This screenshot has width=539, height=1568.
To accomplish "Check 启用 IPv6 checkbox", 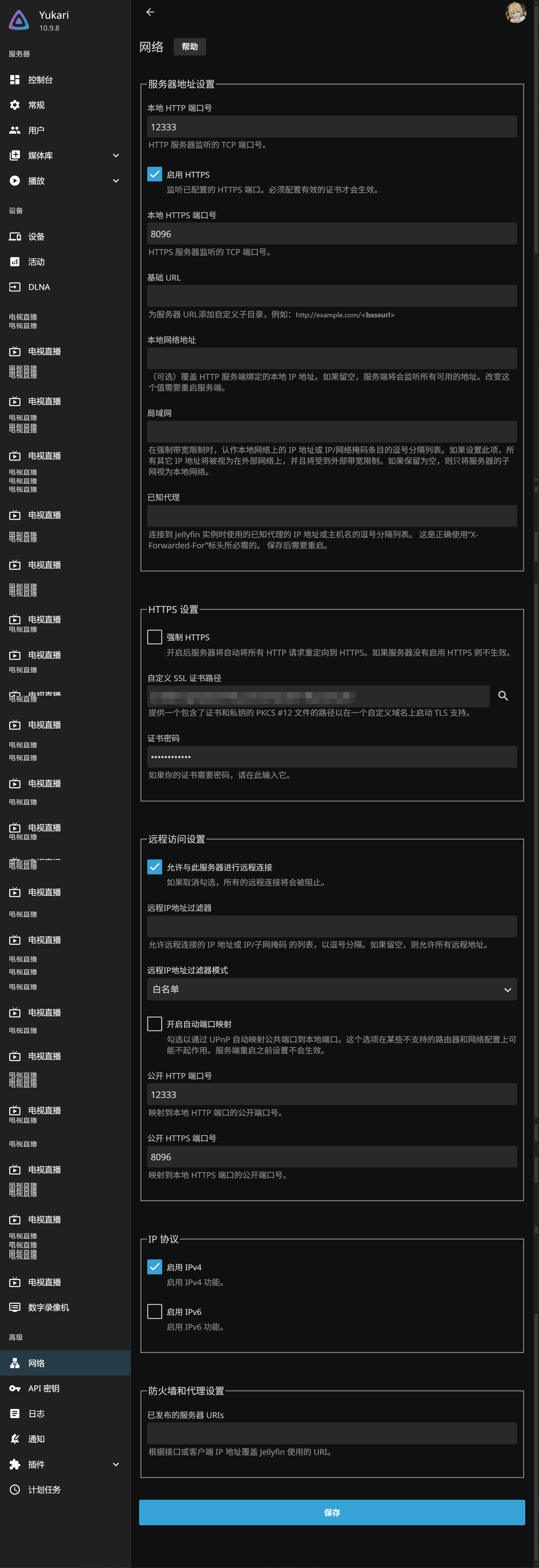I will [155, 1312].
